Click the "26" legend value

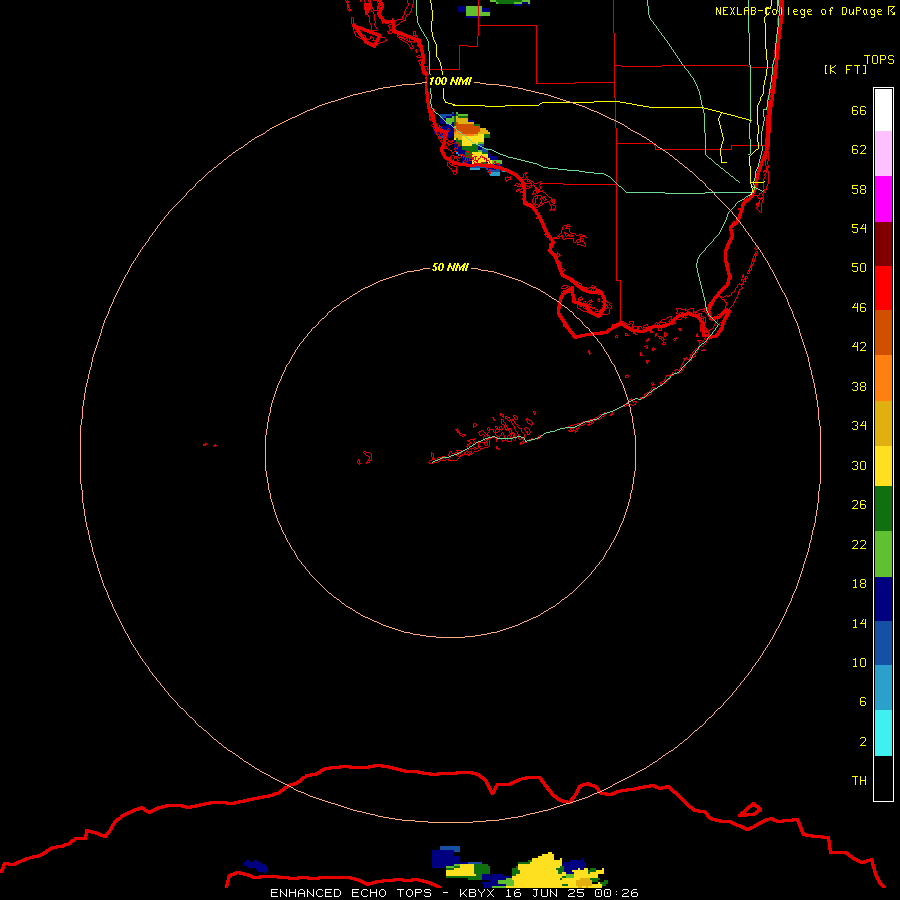point(859,505)
